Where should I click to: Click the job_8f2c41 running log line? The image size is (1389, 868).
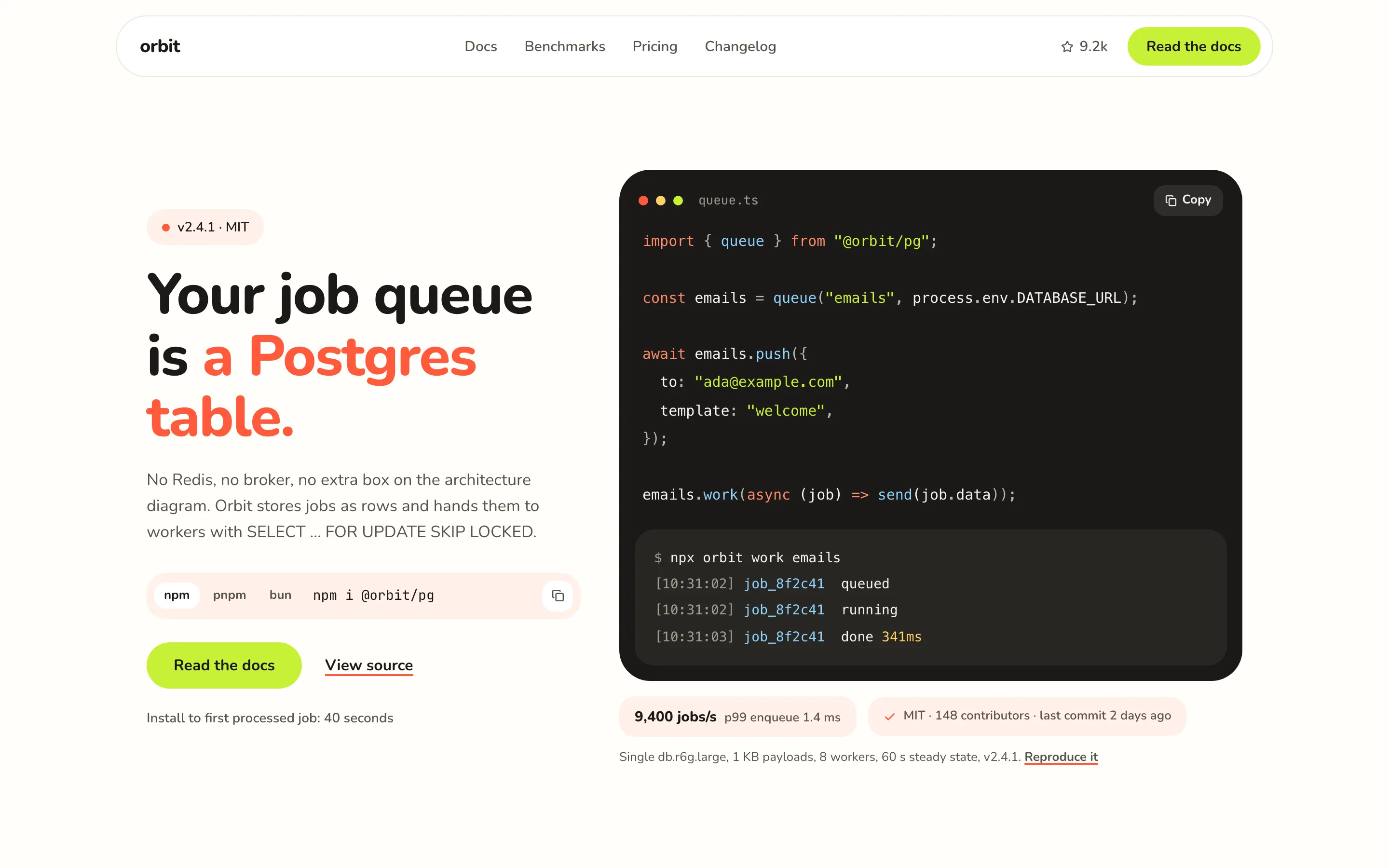pyautogui.click(x=776, y=610)
